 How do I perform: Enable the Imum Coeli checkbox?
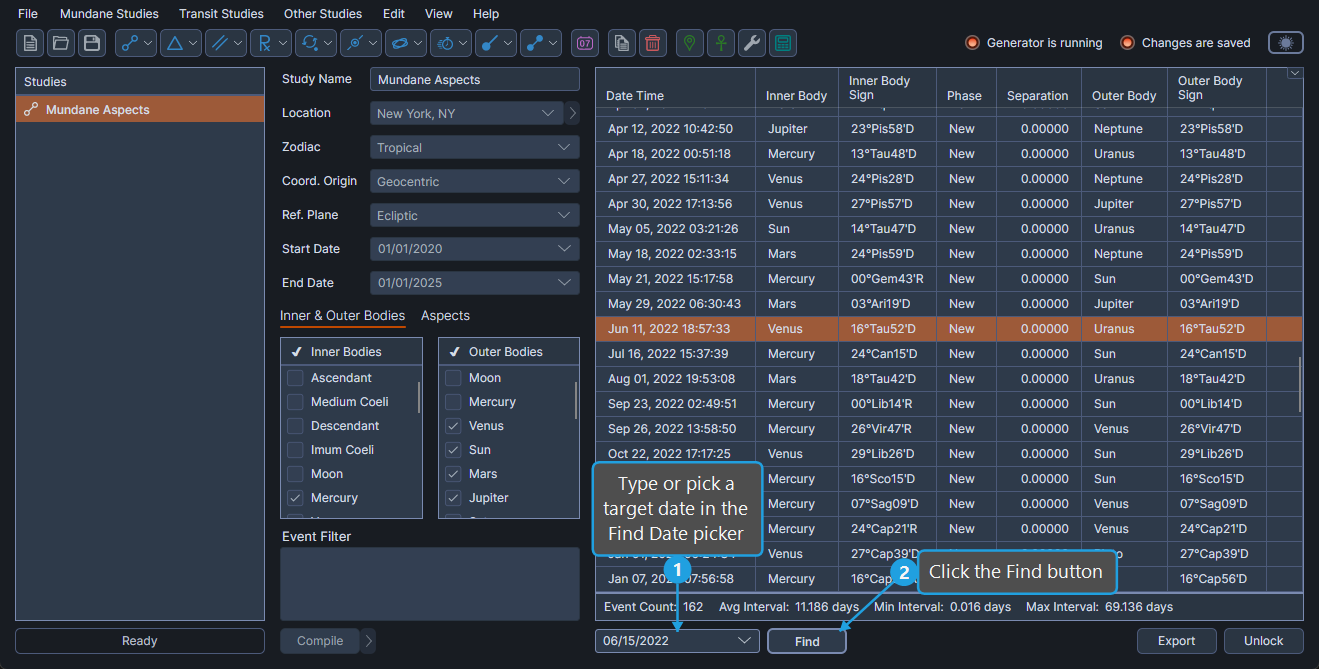coord(295,450)
